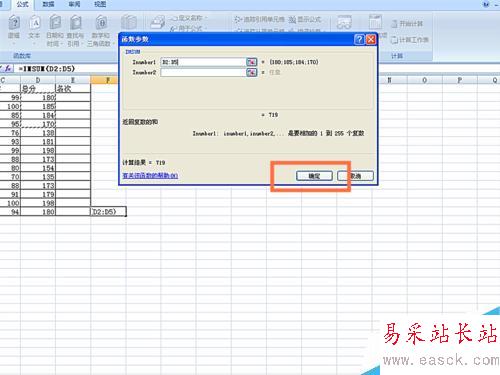The width and height of the screenshot is (500, 375).
Task: Select the cell containing 85
Action: [x=10, y=115]
